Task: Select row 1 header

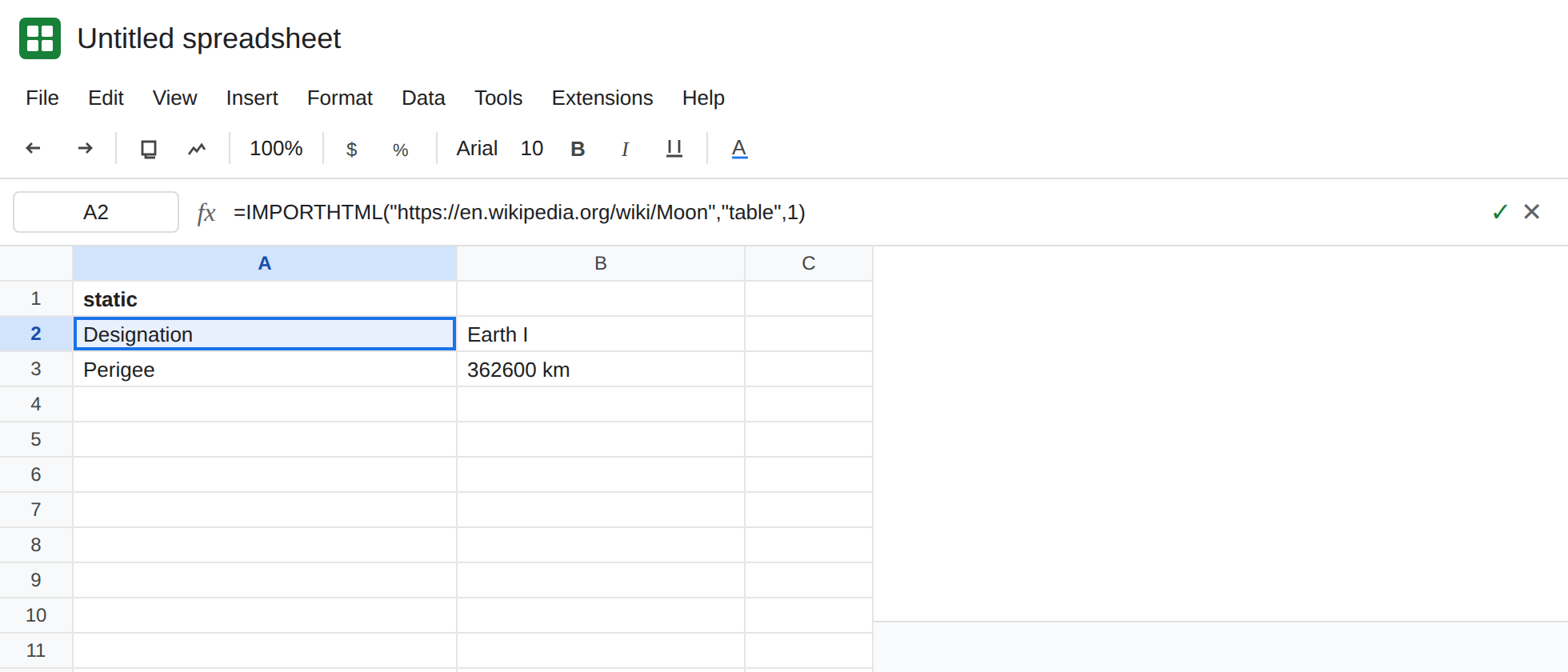Action: click(36, 298)
